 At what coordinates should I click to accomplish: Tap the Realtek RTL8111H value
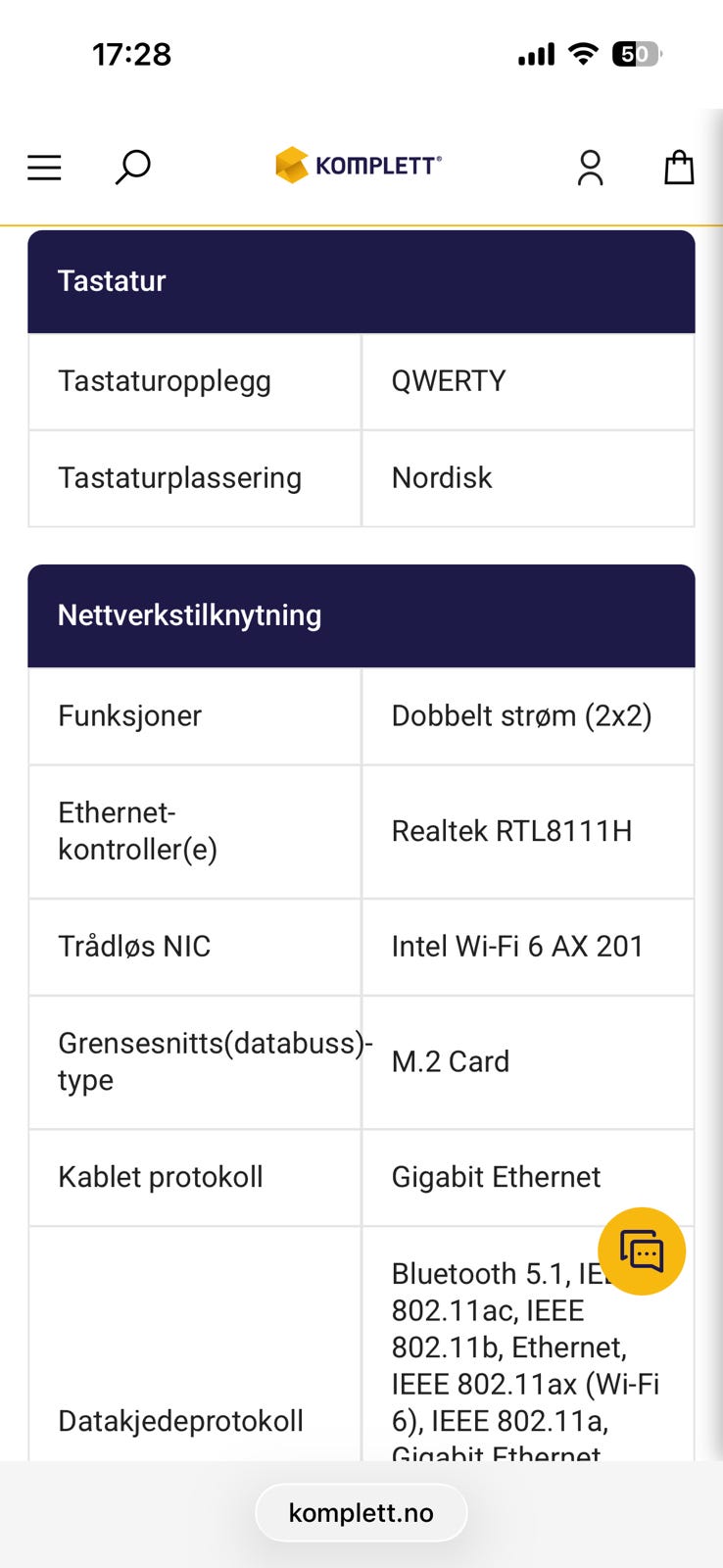coord(511,831)
